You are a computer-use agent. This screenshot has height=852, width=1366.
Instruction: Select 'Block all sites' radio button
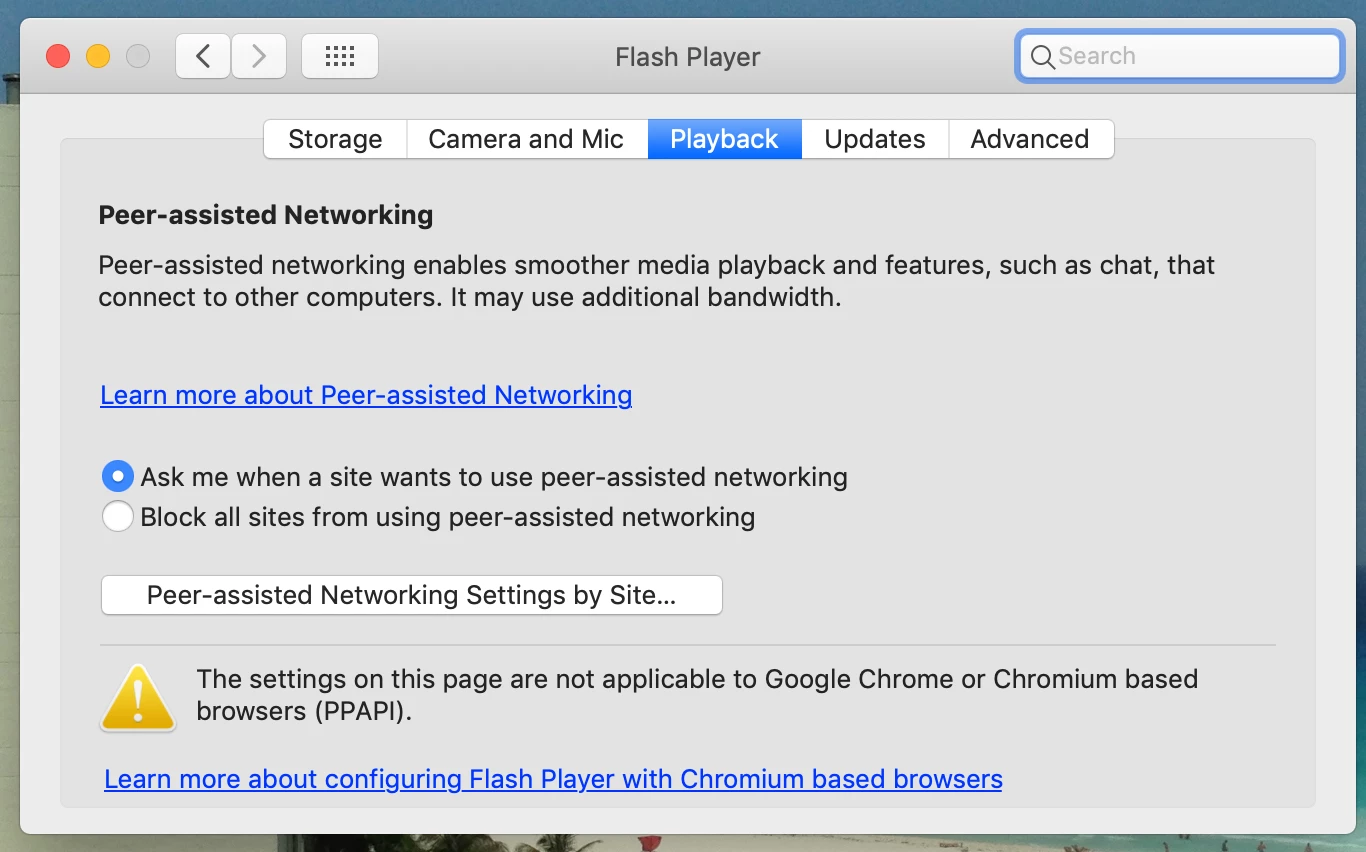click(x=118, y=516)
